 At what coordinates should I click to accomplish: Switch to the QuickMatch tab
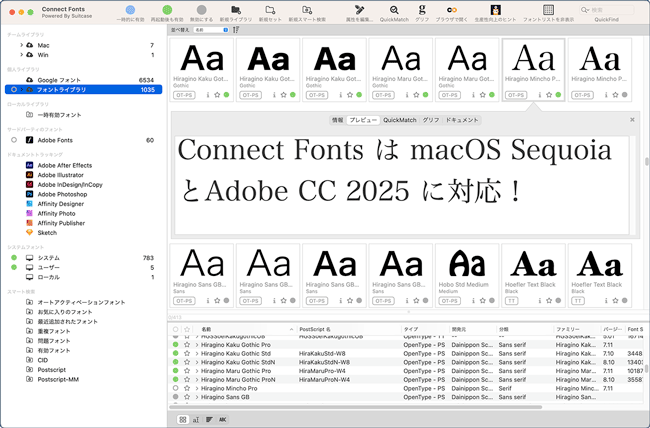click(400, 120)
